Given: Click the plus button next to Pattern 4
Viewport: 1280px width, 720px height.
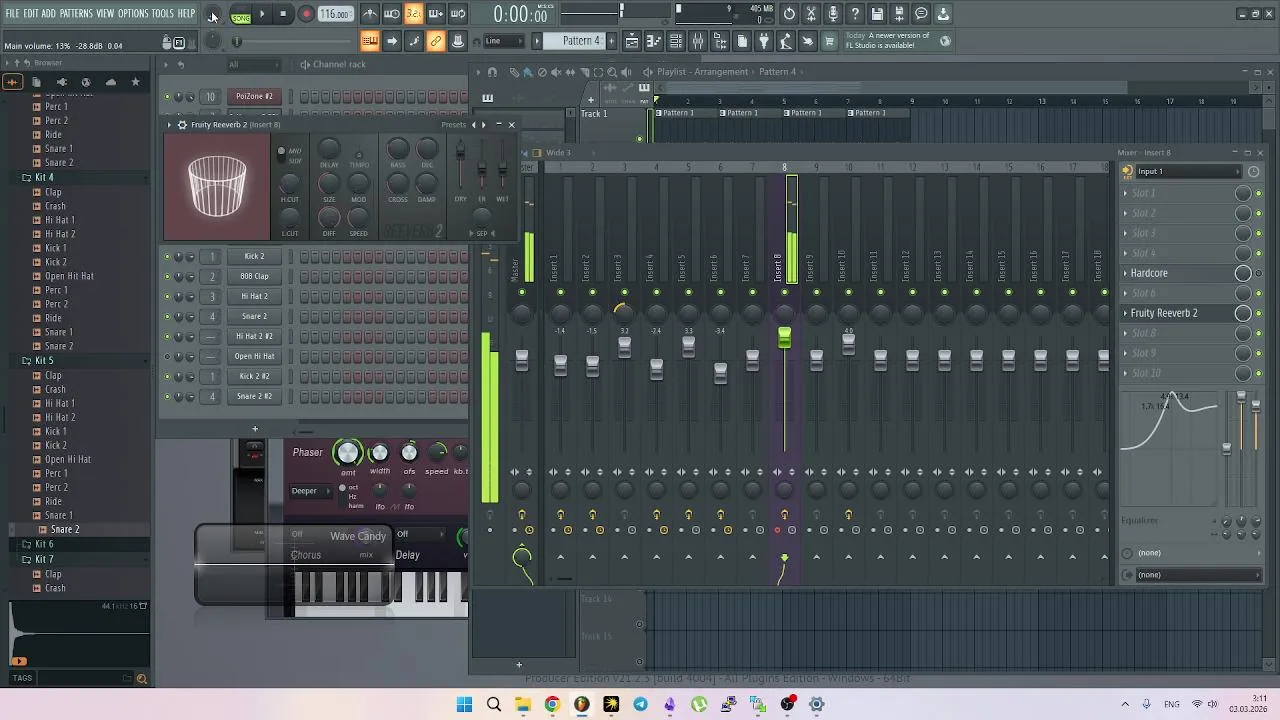Looking at the screenshot, I should pyautogui.click(x=612, y=41).
